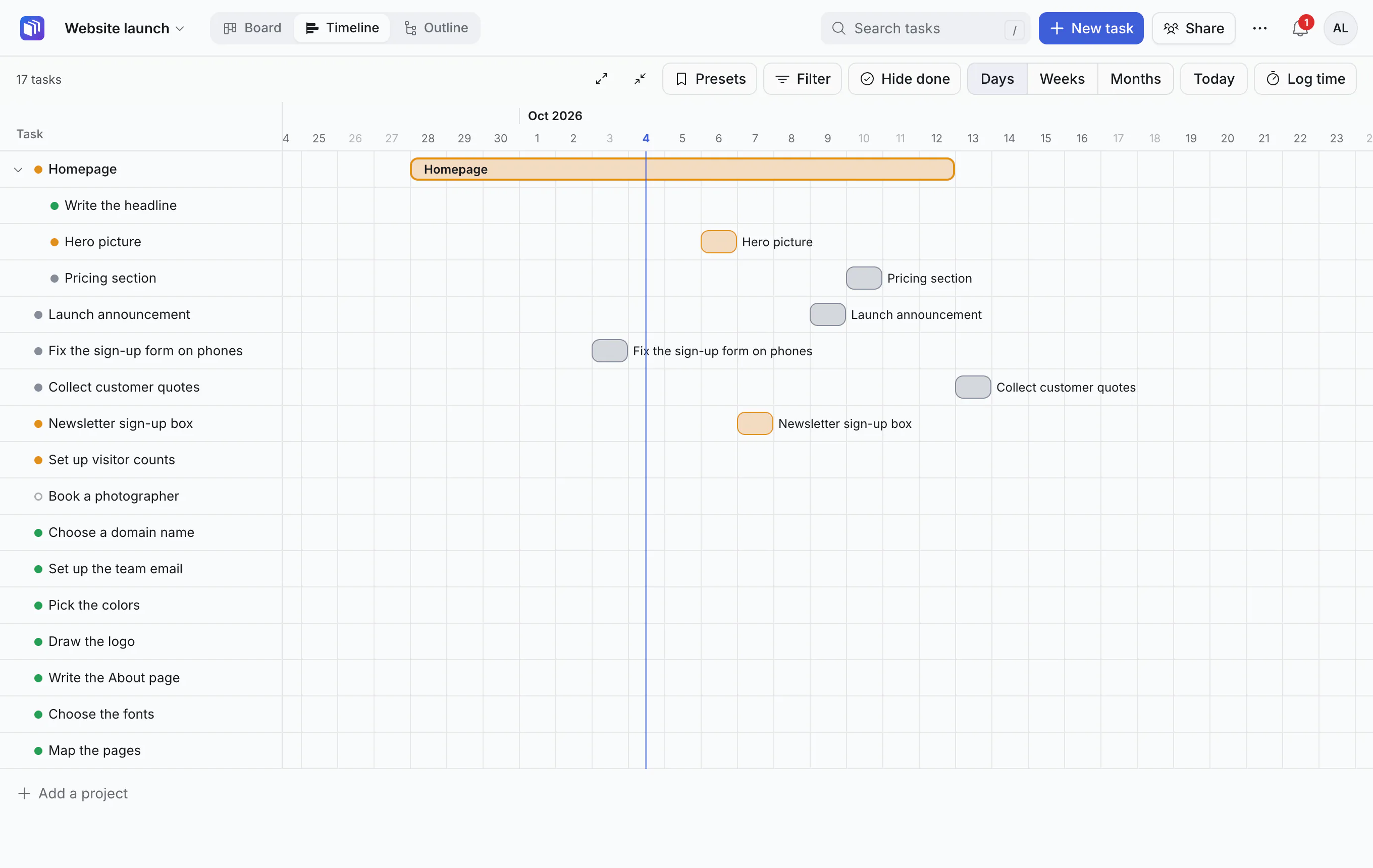Select the Hero picture timeline bar
Viewport: 1373px width, 868px height.
(x=718, y=242)
